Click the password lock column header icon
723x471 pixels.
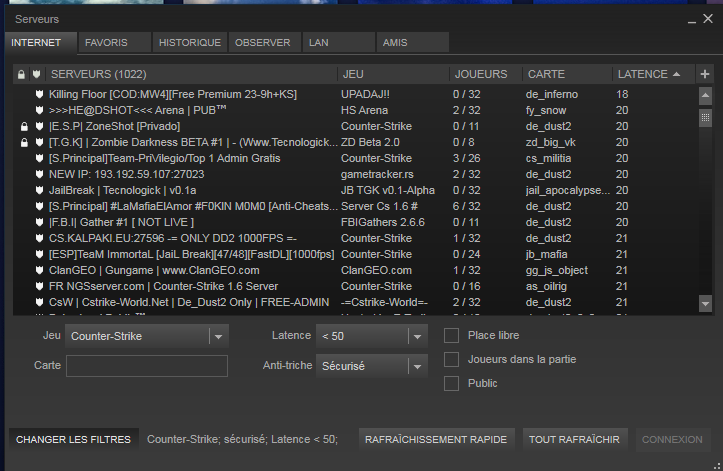coord(21,74)
